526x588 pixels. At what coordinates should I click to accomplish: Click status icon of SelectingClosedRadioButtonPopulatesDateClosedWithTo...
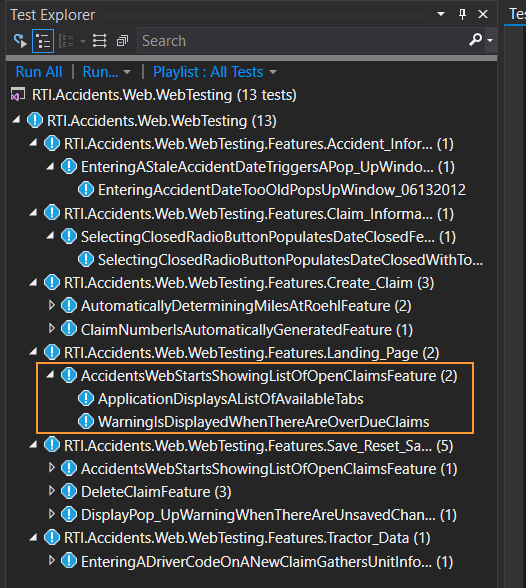[x=86, y=260]
